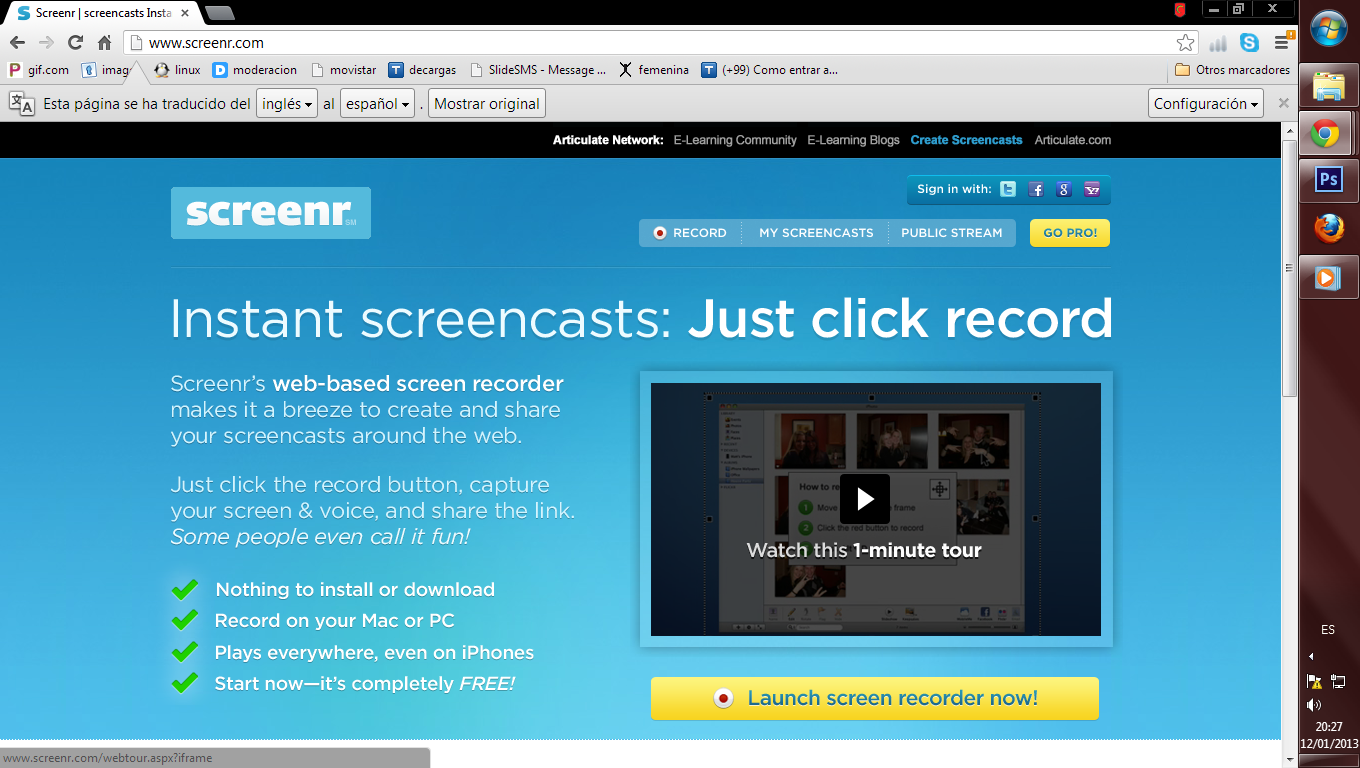Sign in with Google icon
The image size is (1360, 768).
tap(1064, 189)
